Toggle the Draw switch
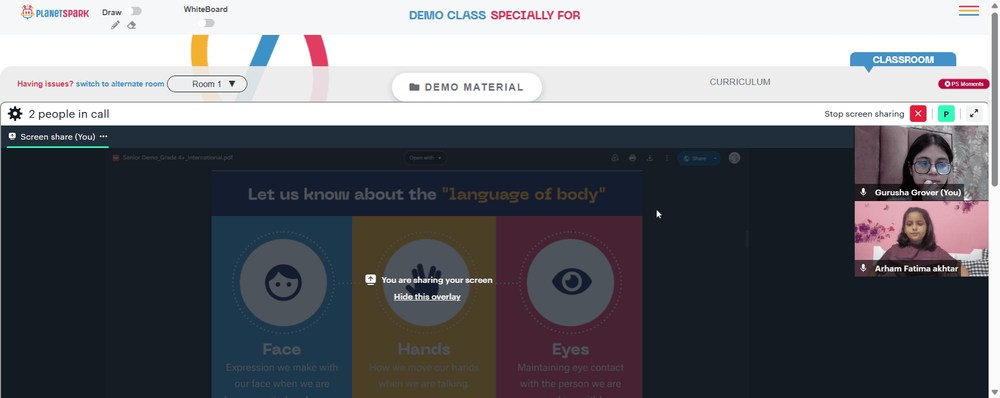Screen dimensions: 1000x398 click(134, 11)
